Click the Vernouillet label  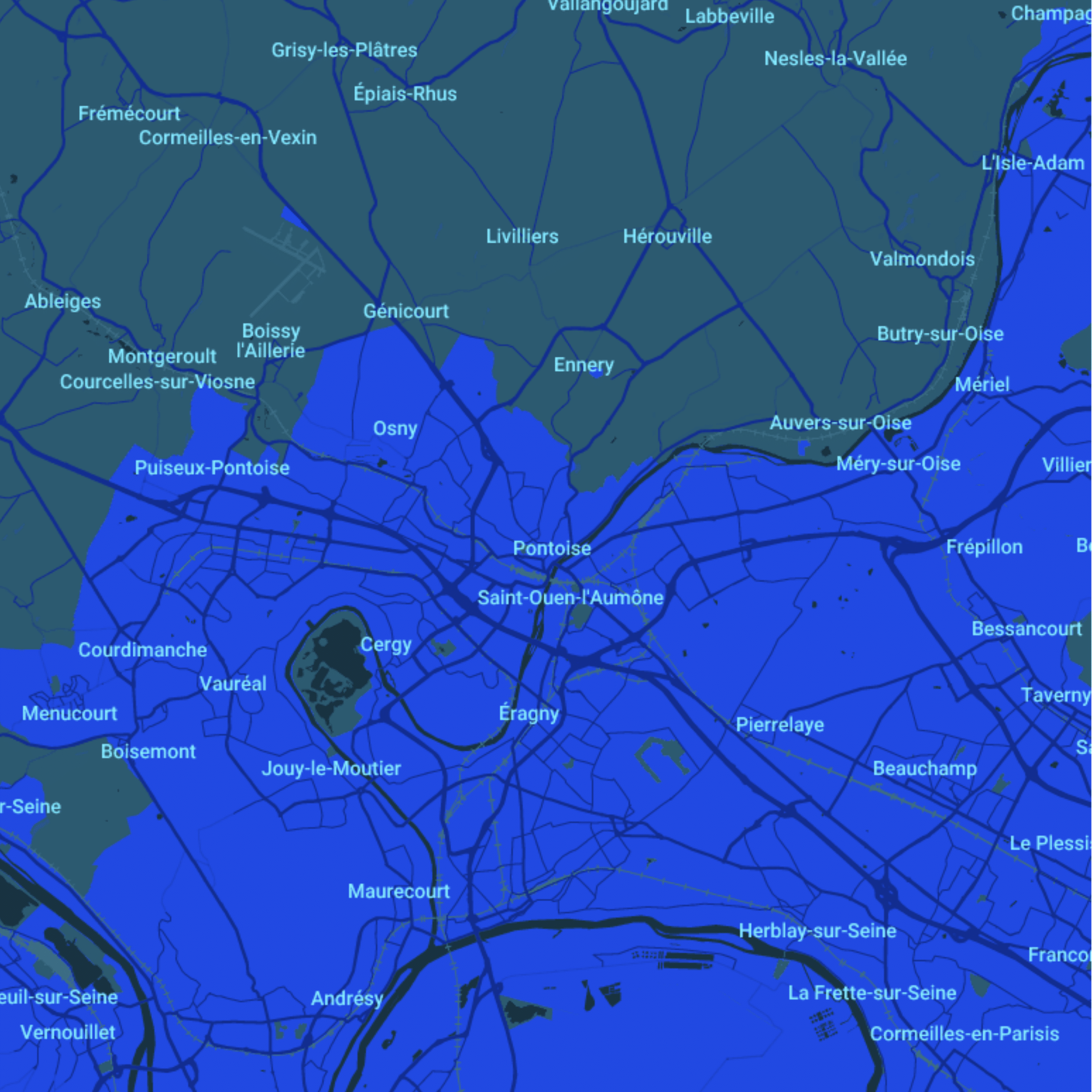tap(68, 1033)
